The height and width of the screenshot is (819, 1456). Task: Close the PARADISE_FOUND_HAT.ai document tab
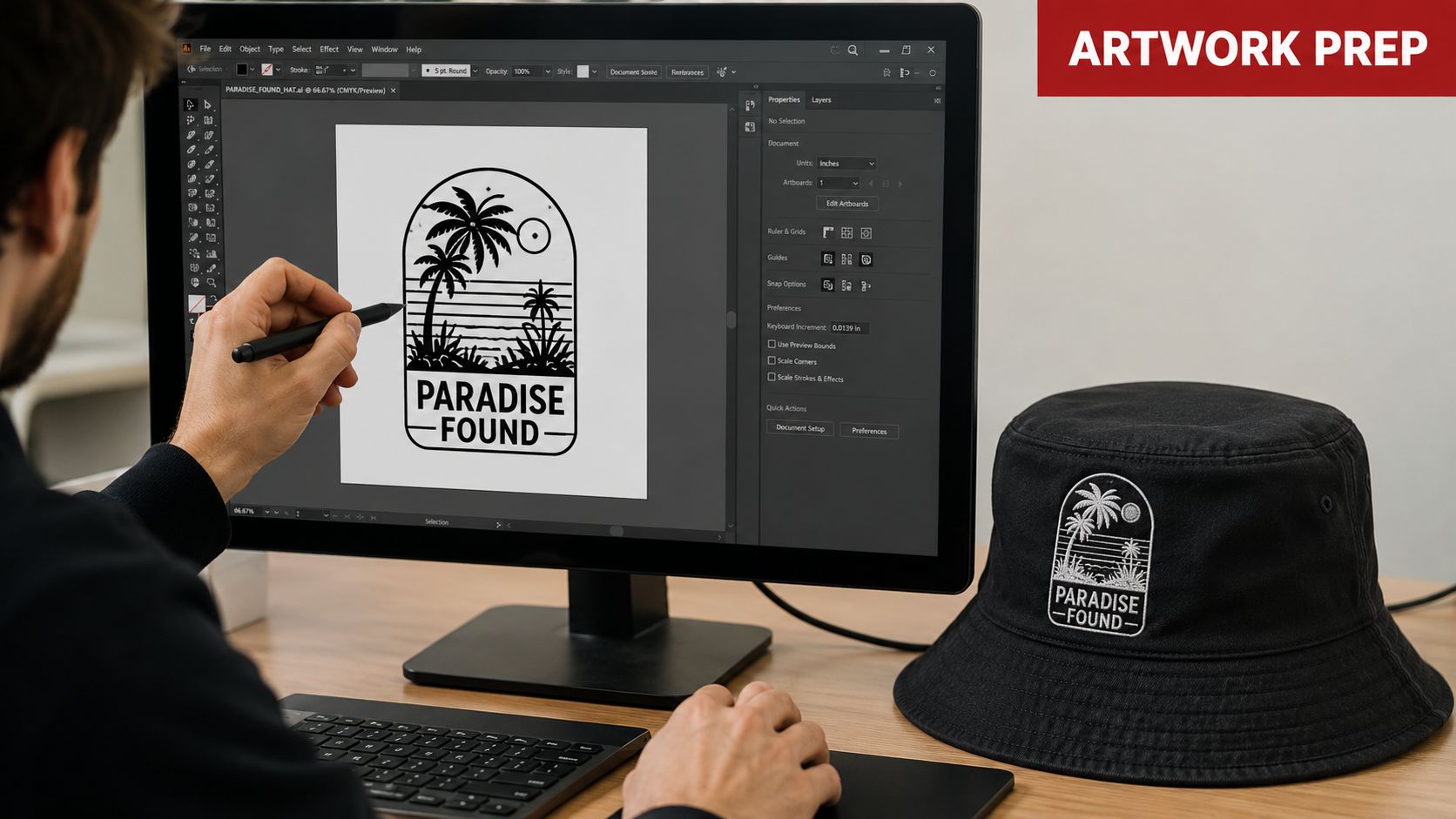point(393,91)
